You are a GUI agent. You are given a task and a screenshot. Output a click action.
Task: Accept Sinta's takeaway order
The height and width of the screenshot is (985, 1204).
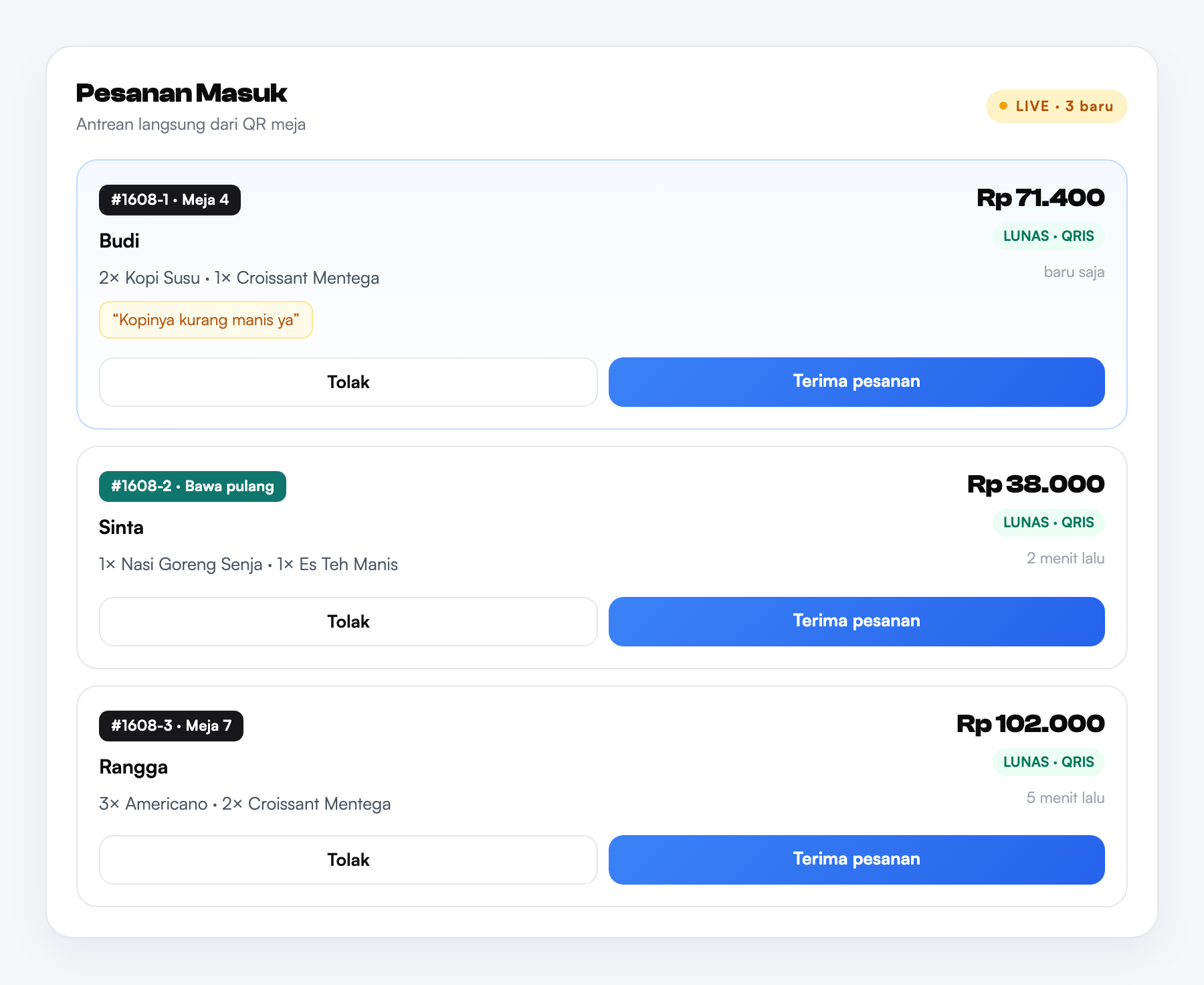click(x=856, y=621)
